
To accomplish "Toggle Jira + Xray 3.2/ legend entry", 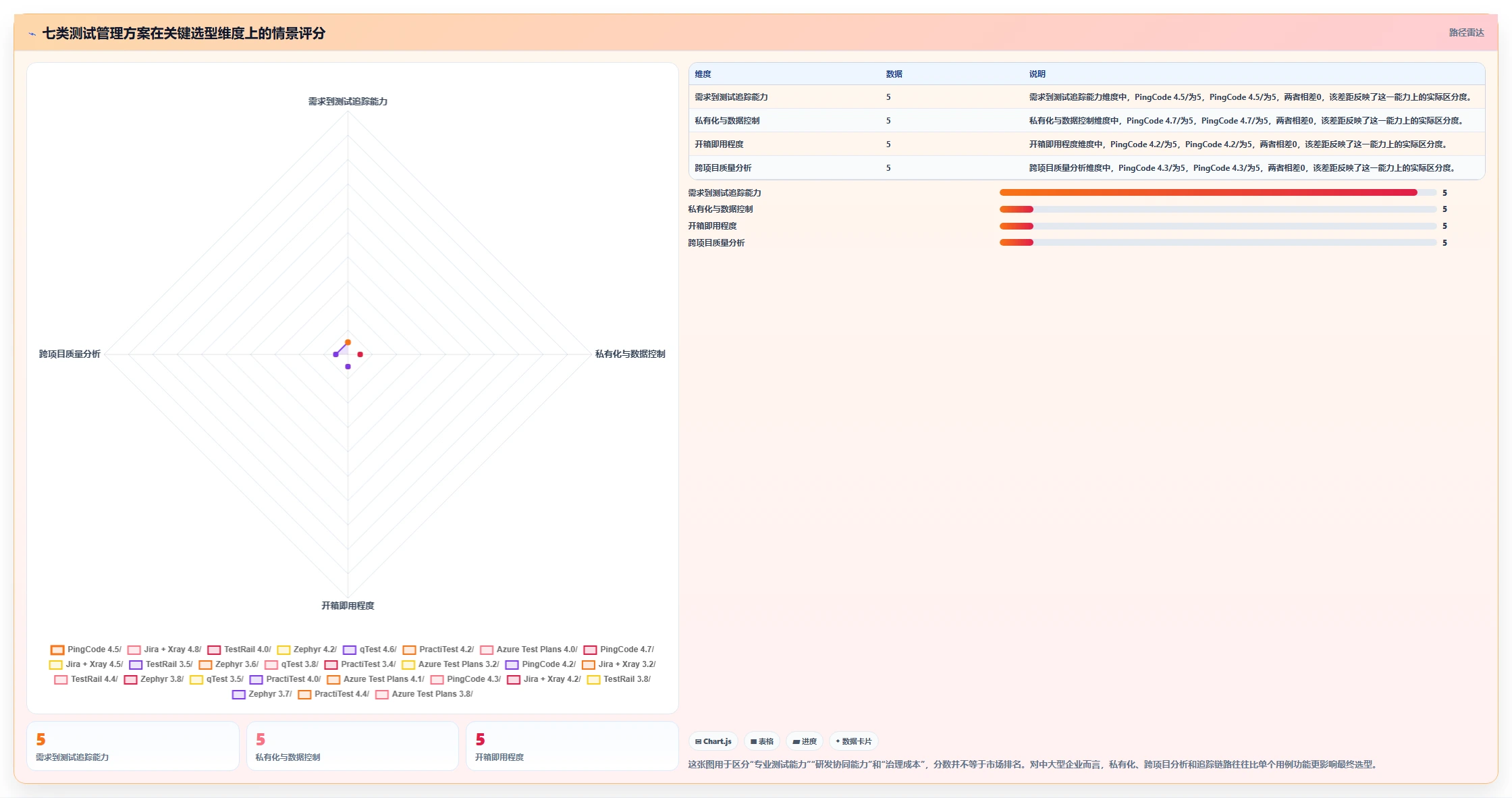I will point(618,664).
